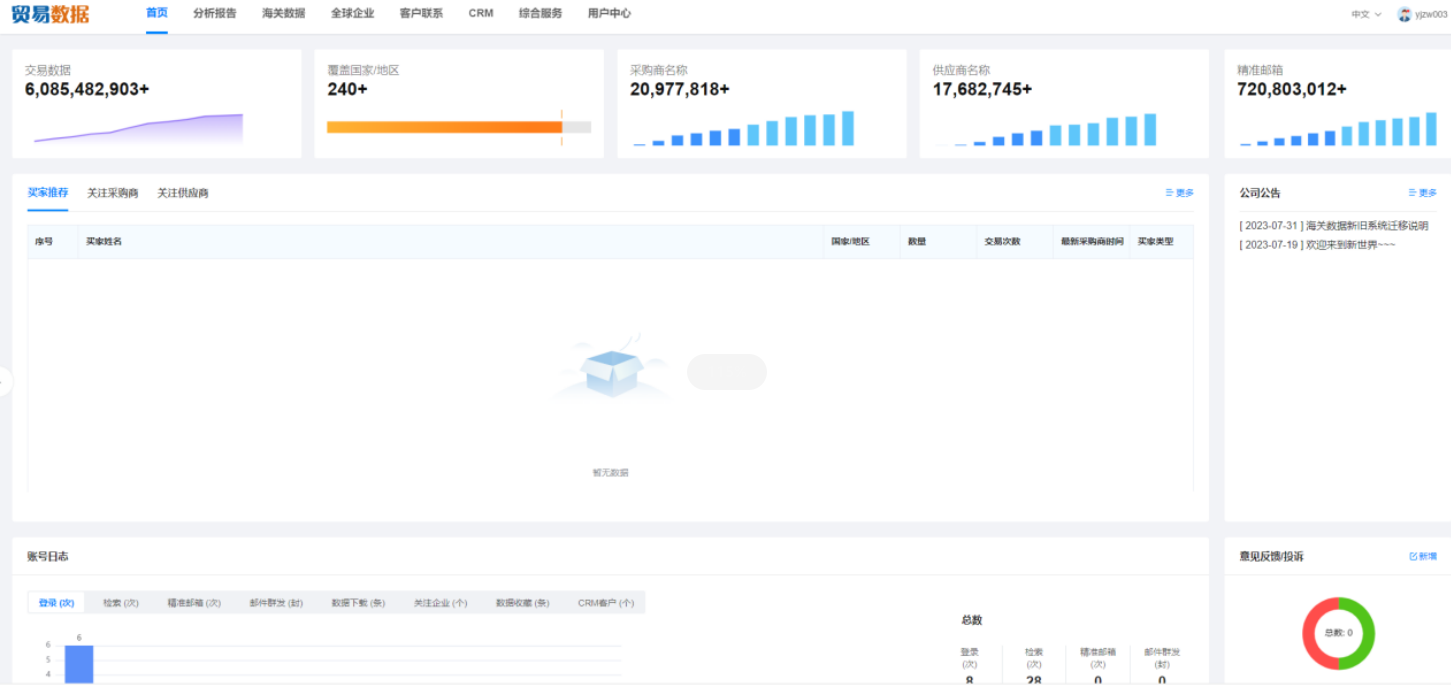Select the 检索 (次) log tab

pyautogui.click(x=121, y=603)
